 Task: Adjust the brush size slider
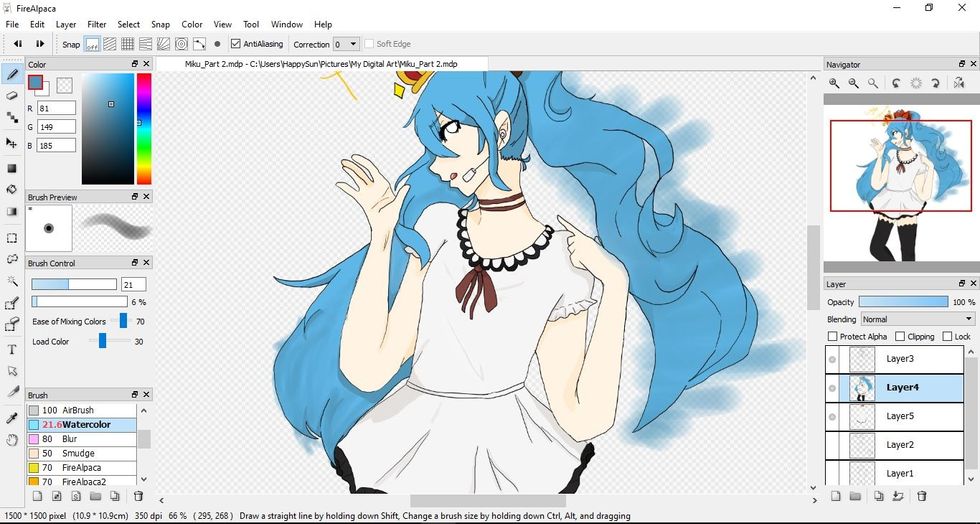point(74,285)
